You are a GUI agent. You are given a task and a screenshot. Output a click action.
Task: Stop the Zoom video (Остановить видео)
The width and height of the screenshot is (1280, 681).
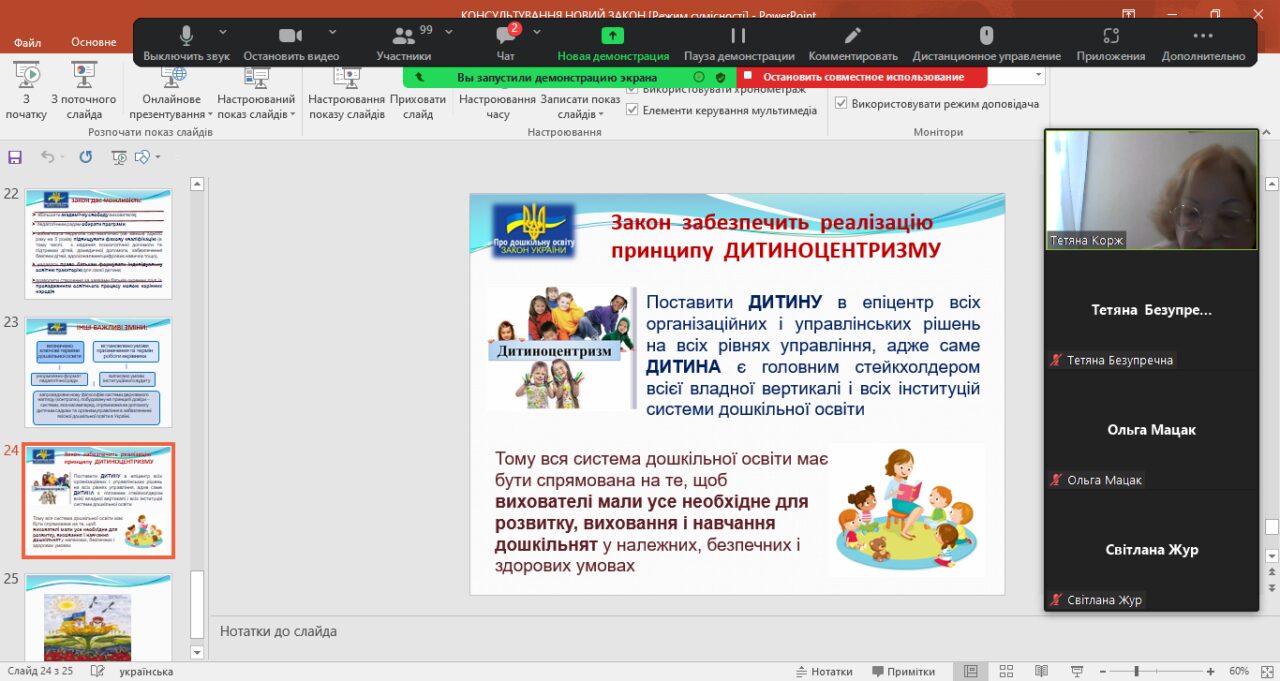(x=291, y=44)
